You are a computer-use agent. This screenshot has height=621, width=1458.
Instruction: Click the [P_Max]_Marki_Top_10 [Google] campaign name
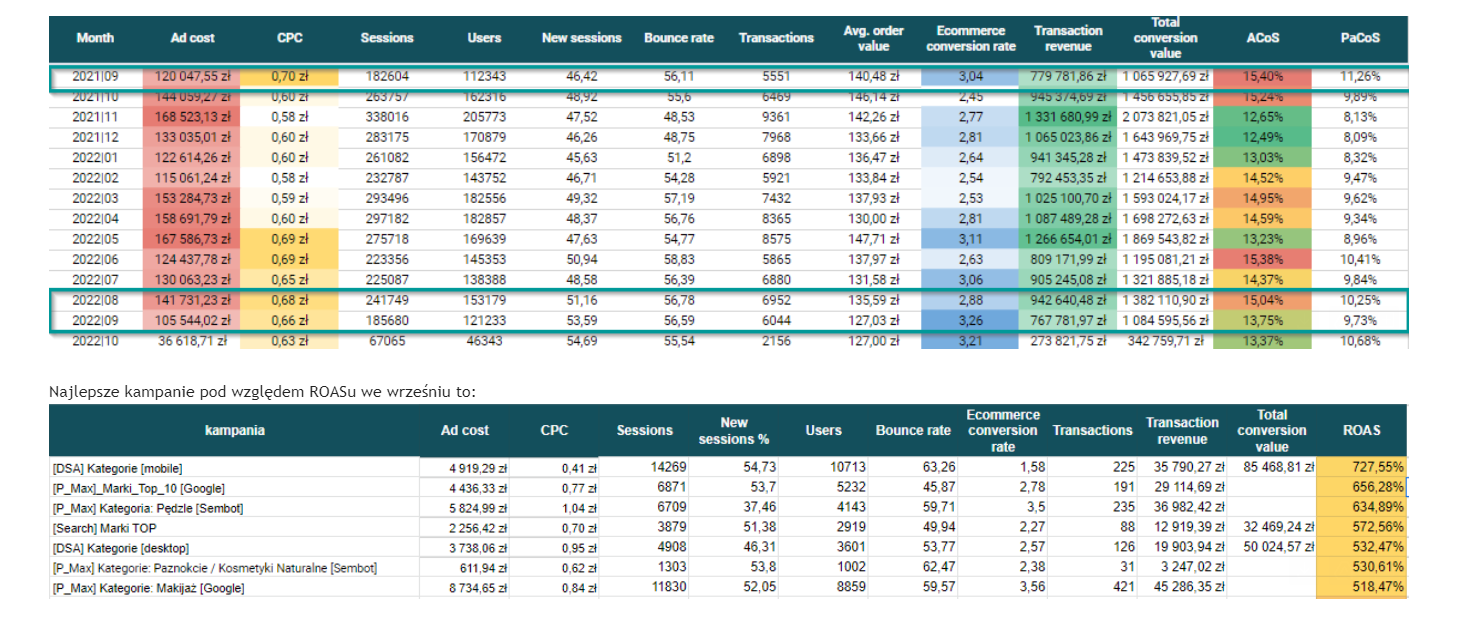(x=138, y=488)
